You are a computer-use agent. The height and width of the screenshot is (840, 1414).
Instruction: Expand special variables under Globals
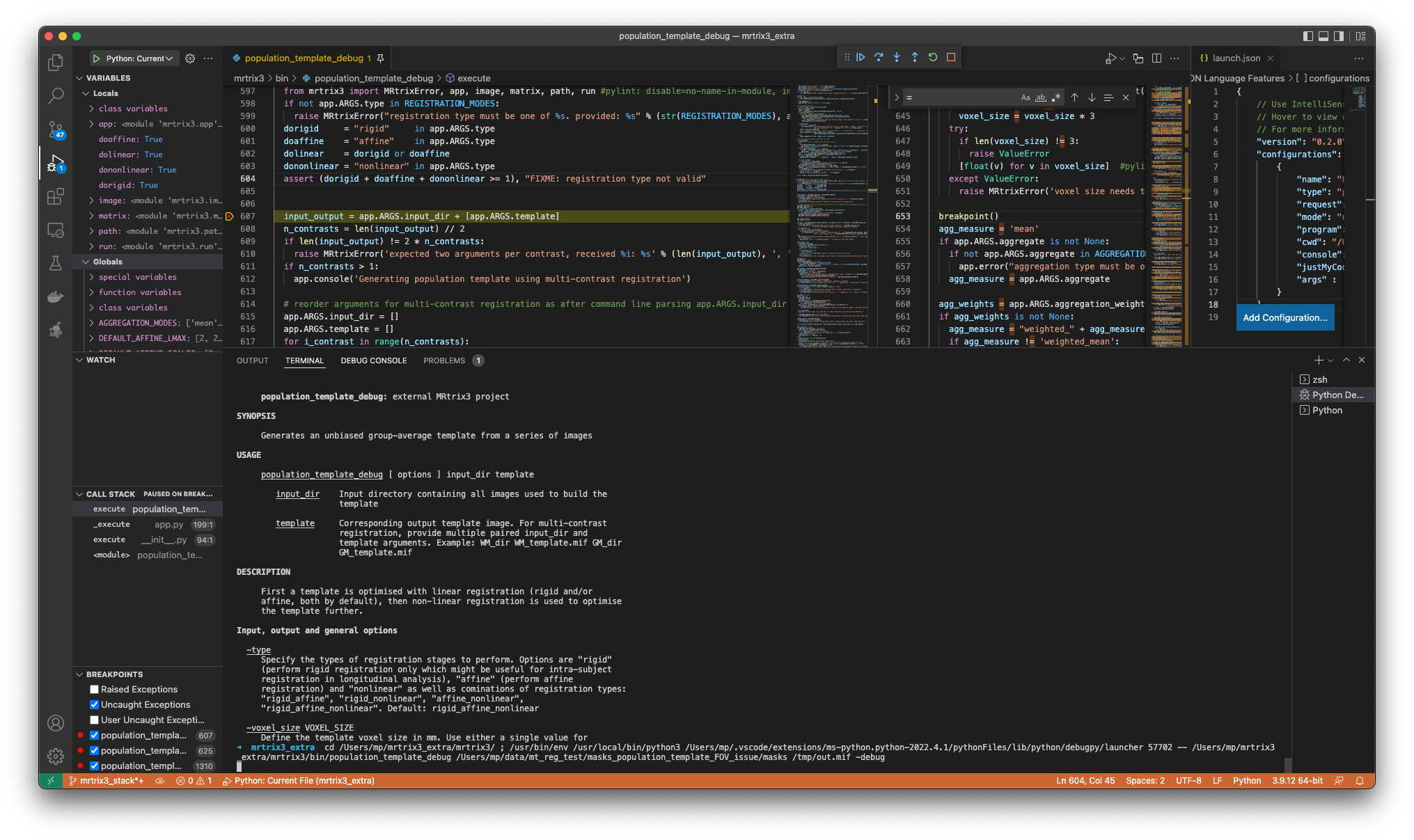91,277
